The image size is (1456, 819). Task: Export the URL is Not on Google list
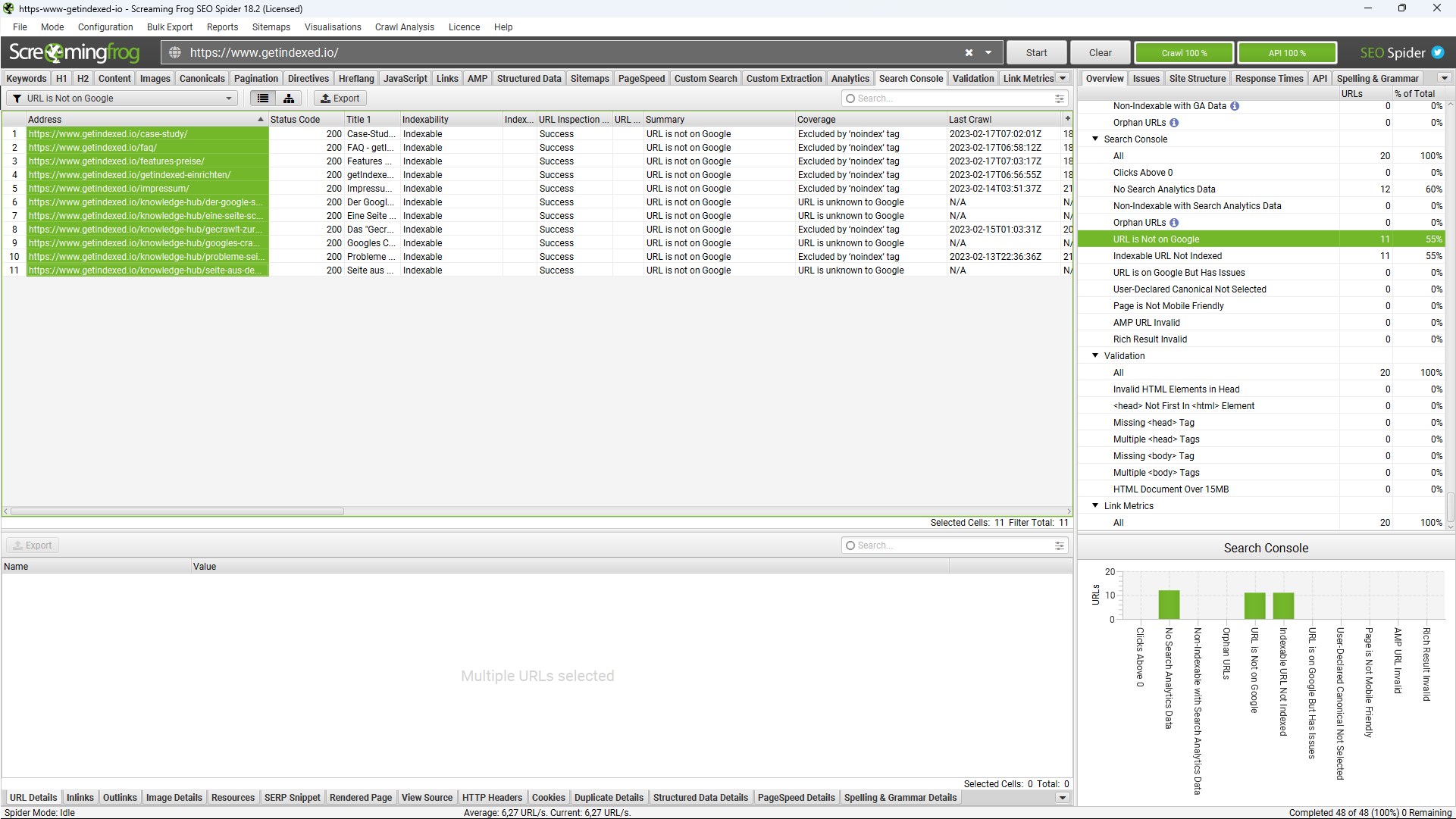click(x=340, y=98)
